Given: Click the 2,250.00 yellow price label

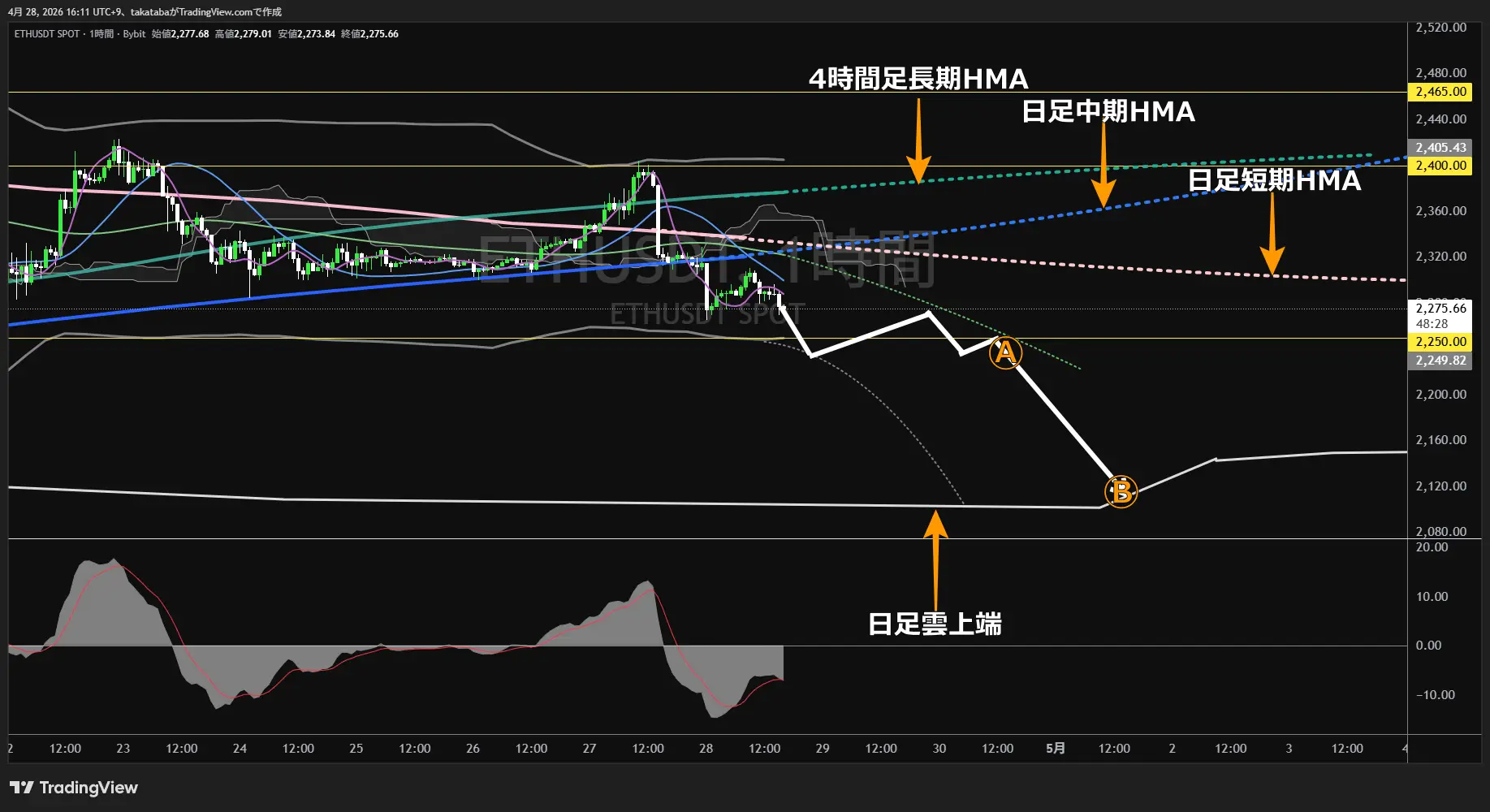Looking at the screenshot, I should click(1440, 342).
